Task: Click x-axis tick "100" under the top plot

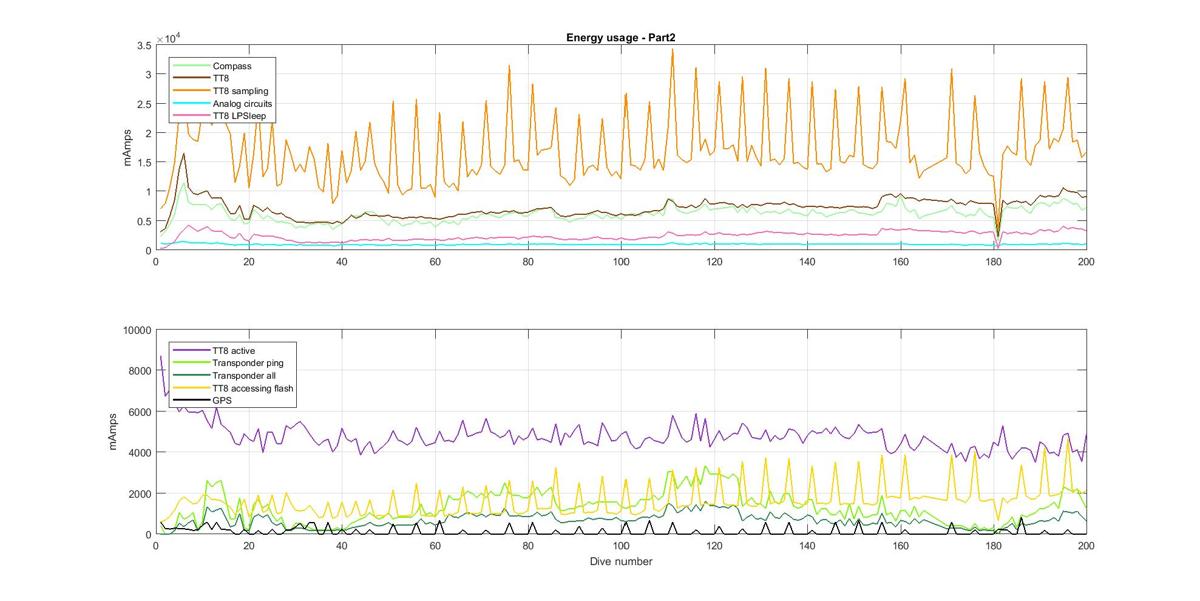Action: point(621,262)
